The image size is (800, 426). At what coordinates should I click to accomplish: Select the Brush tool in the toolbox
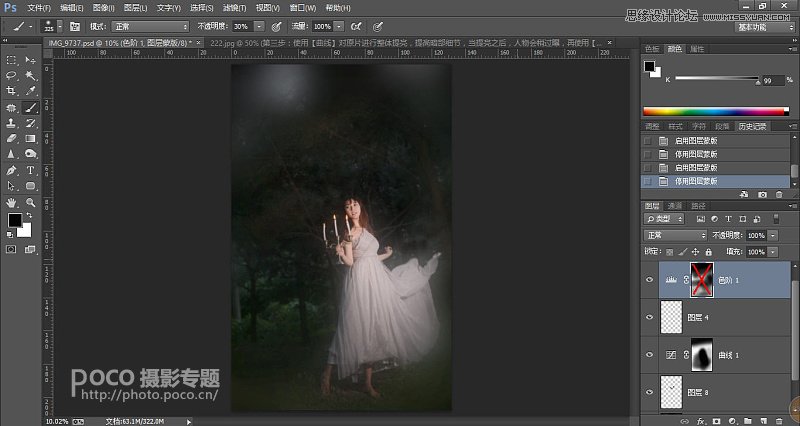coord(31,108)
